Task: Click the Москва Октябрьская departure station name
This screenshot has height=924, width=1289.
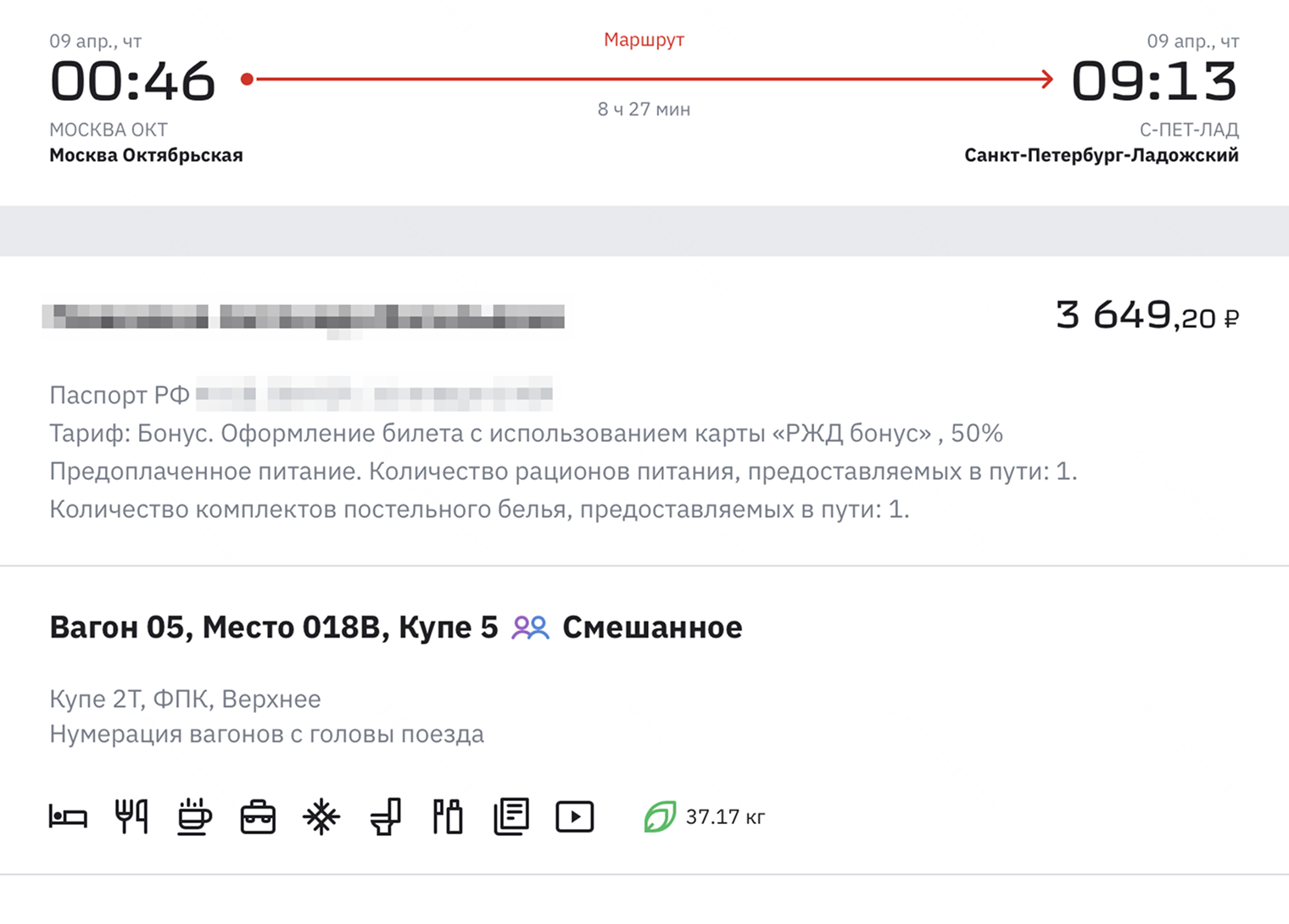Action: click(x=146, y=155)
